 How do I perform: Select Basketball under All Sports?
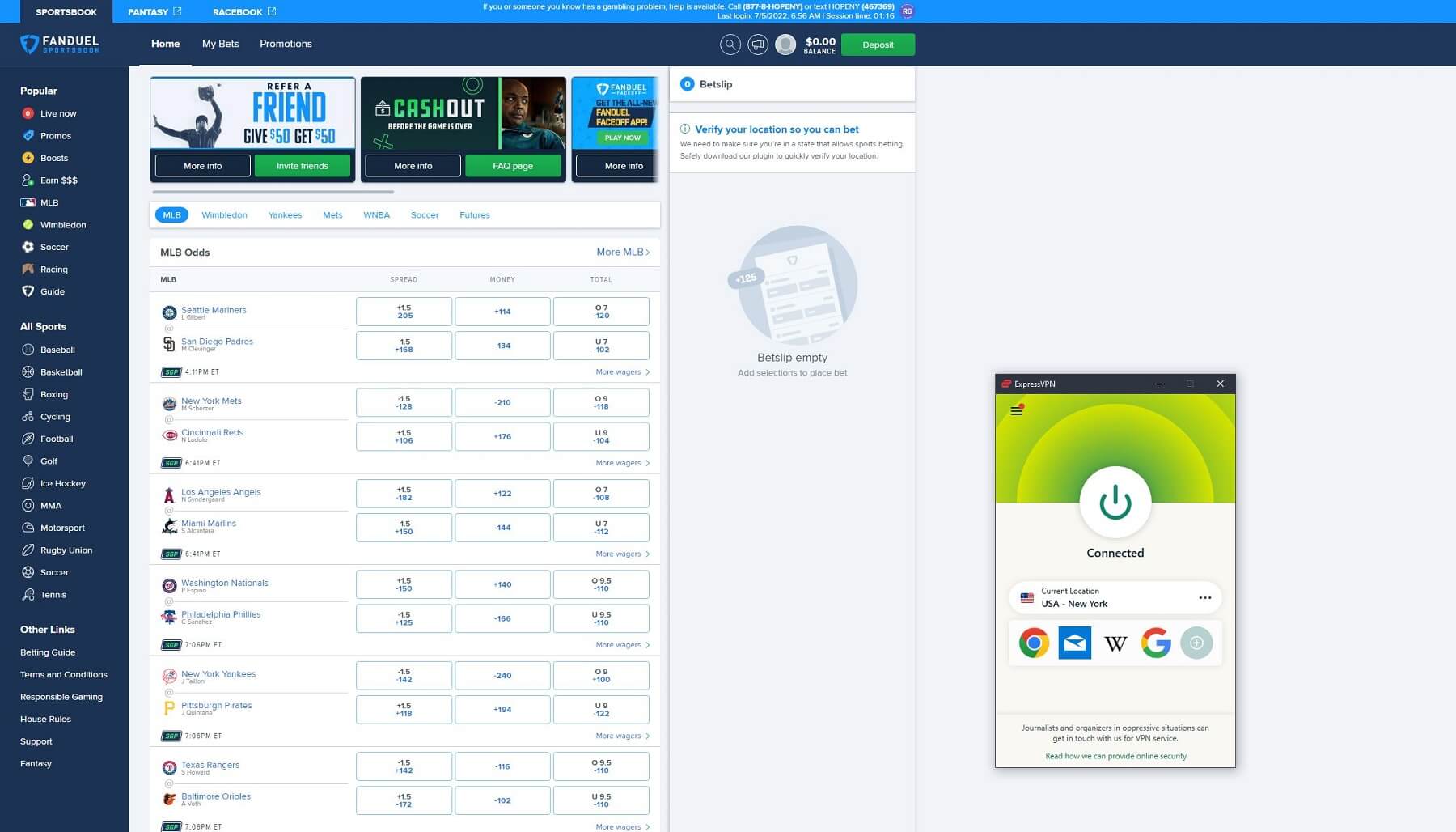coord(53,372)
